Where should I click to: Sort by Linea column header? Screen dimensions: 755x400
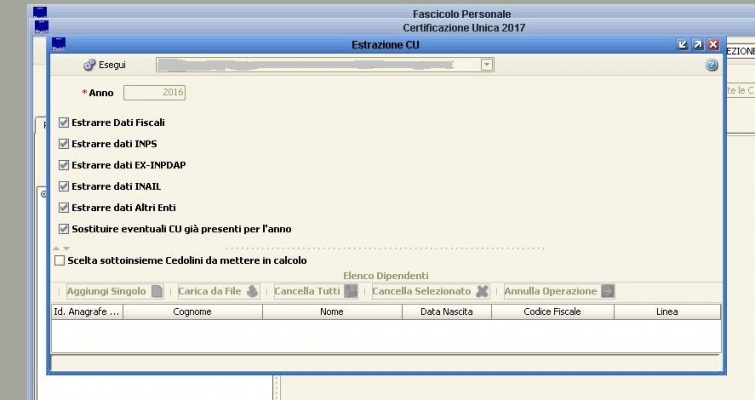pos(667,312)
